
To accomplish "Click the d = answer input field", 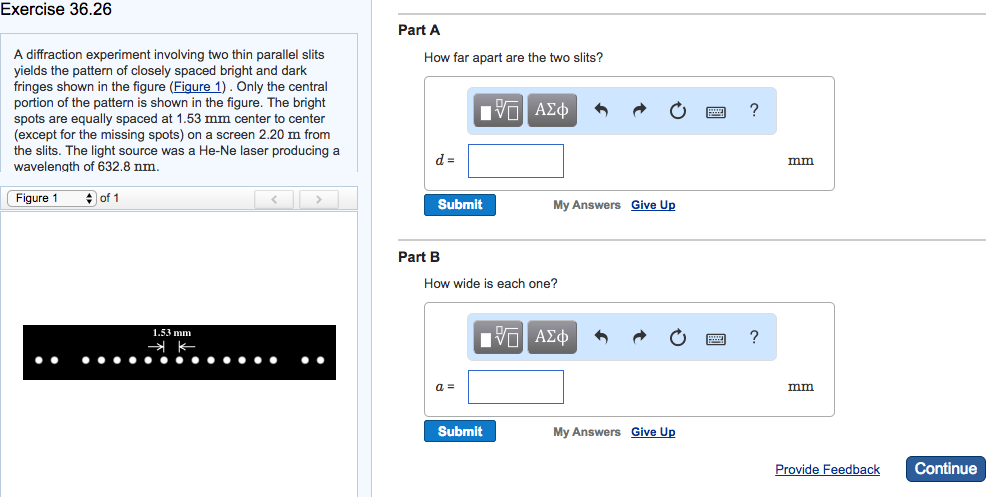I will pyautogui.click(x=516, y=161).
